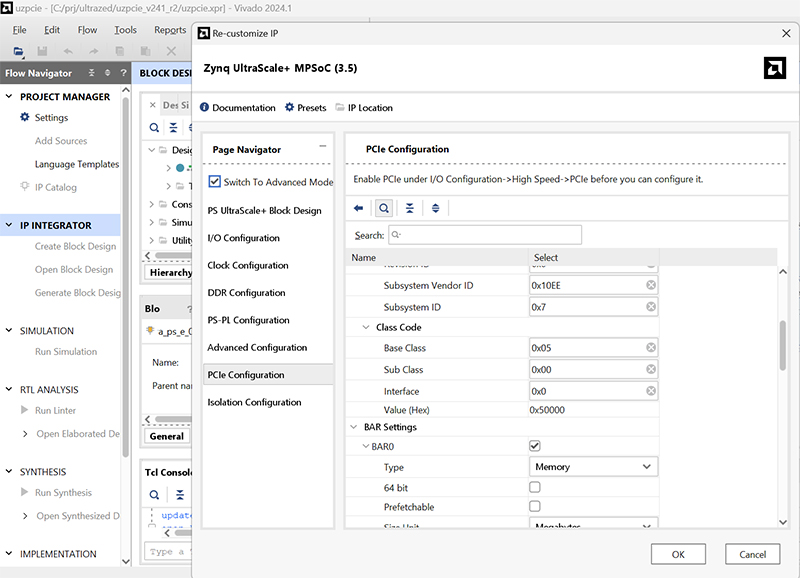Open the Tools menu
This screenshot has width=800, height=578.
pos(125,30)
